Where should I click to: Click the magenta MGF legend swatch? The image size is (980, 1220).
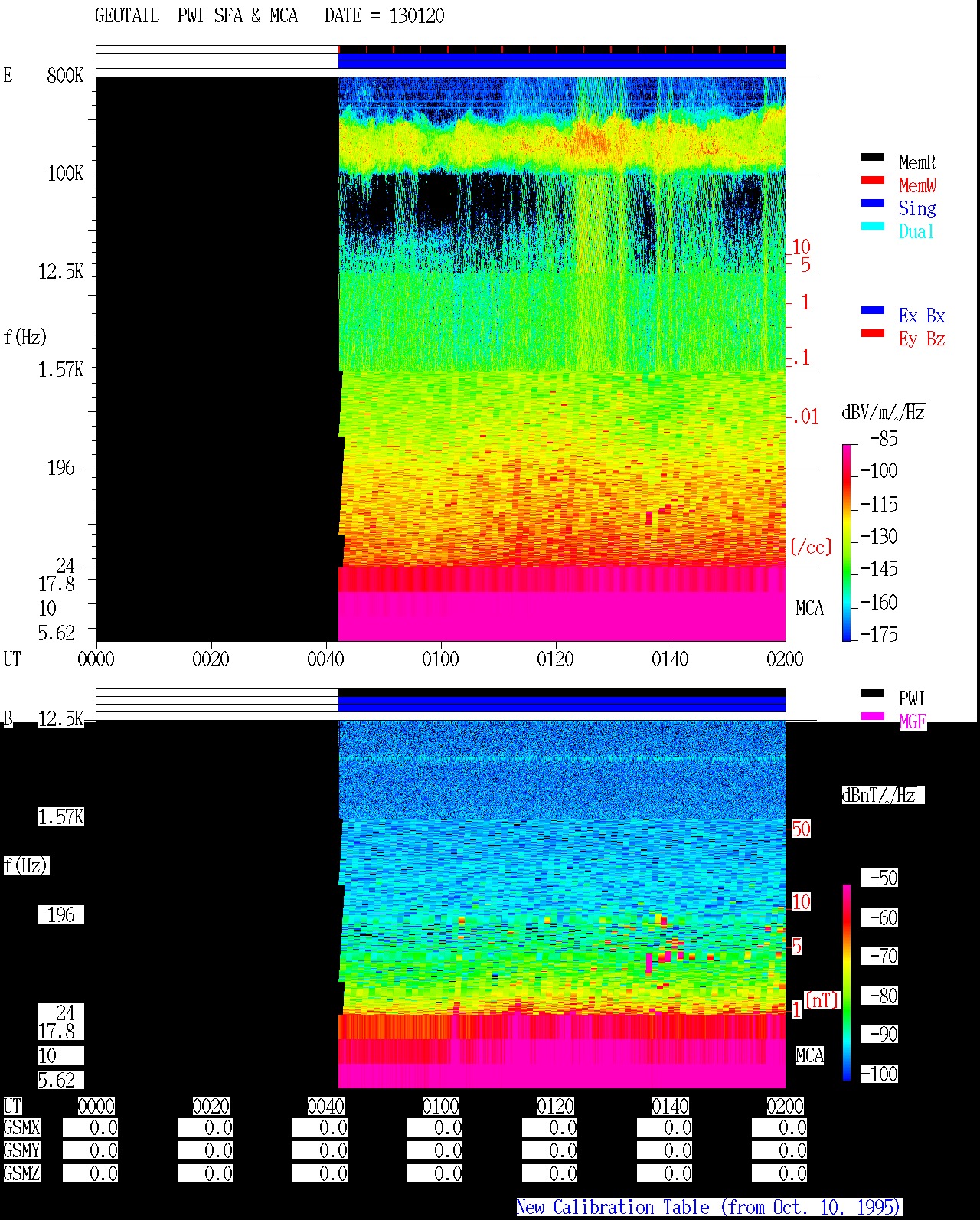[873, 716]
